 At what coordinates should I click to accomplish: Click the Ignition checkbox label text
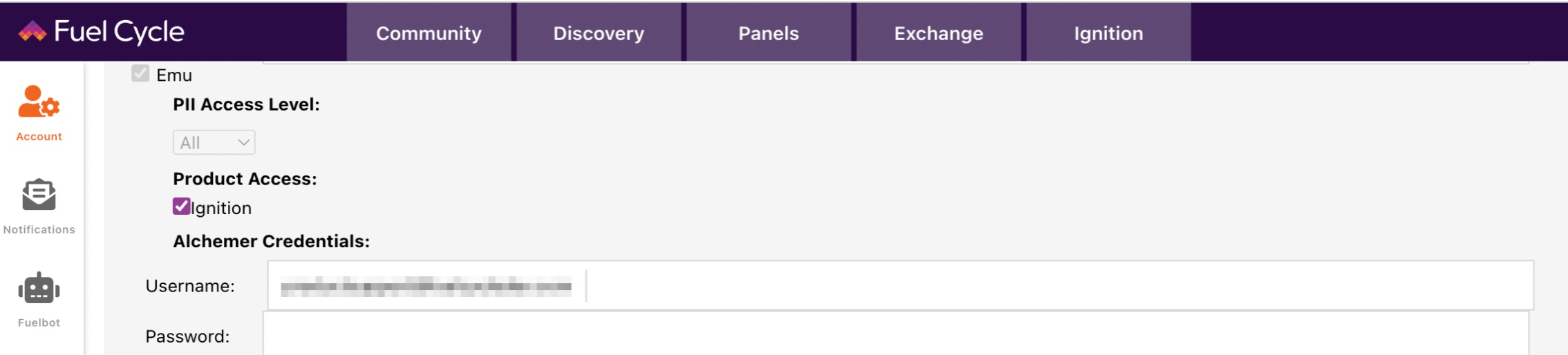(x=221, y=208)
